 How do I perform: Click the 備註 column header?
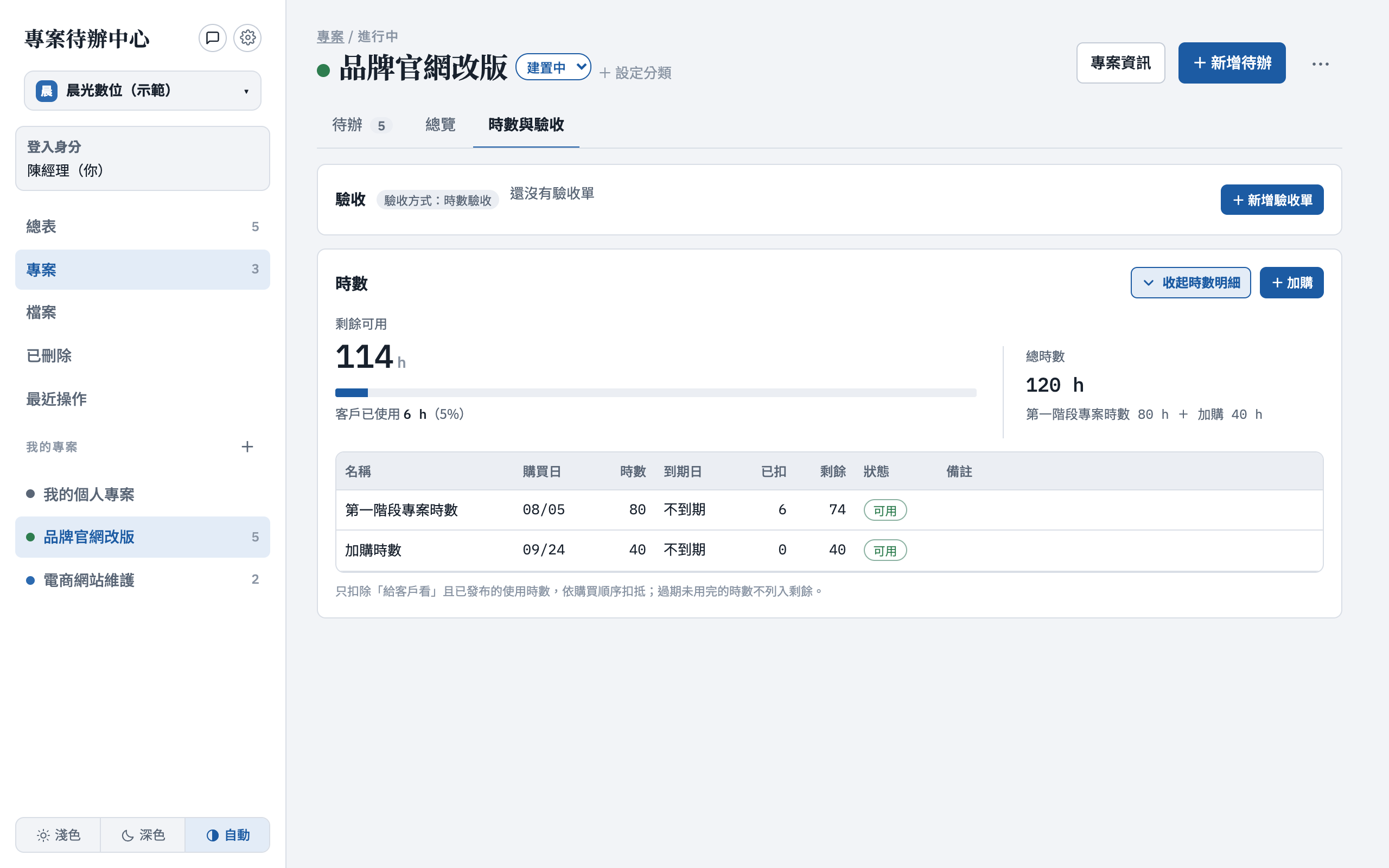tap(959, 471)
